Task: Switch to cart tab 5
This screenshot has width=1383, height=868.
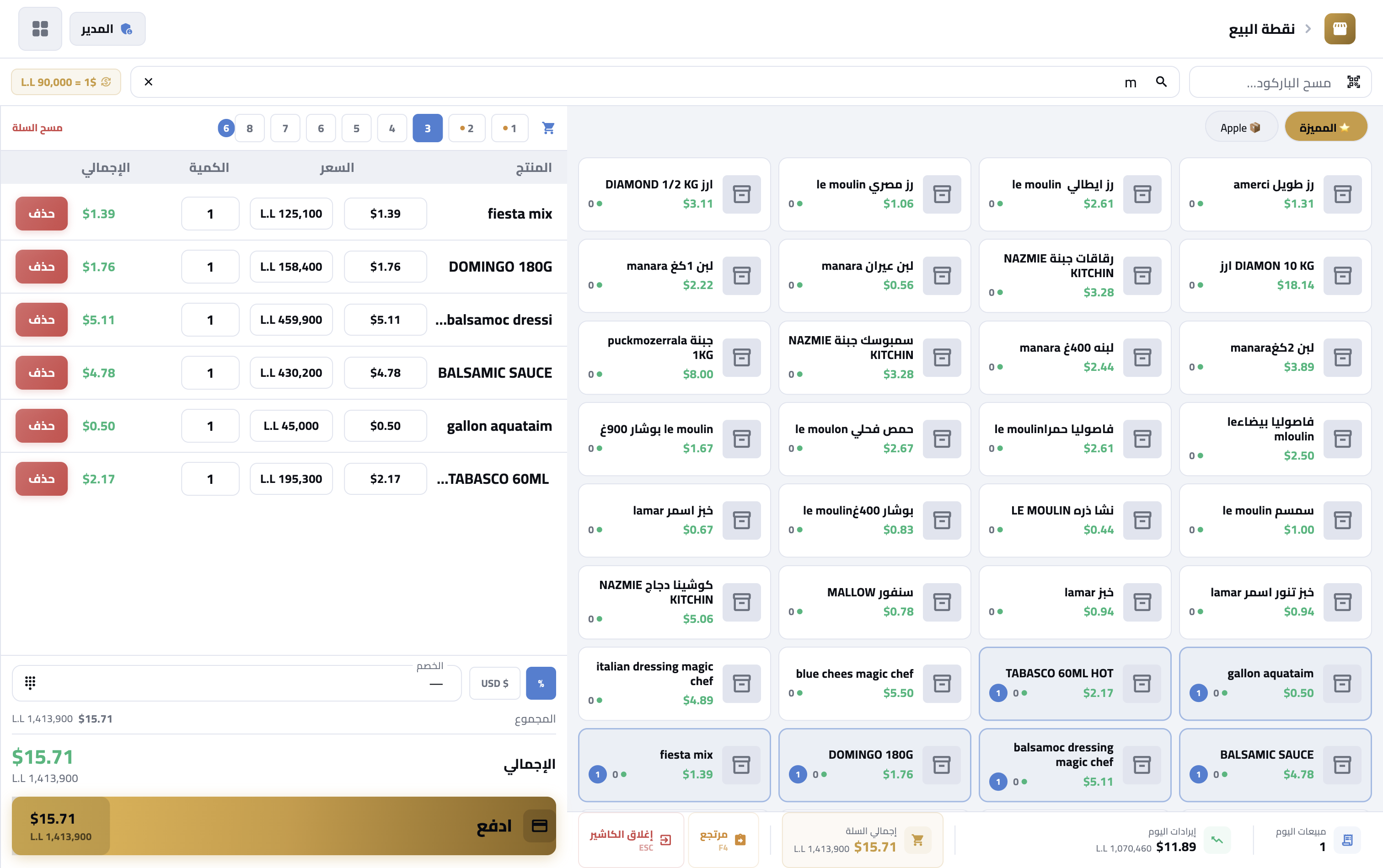Action: point(356,128)
